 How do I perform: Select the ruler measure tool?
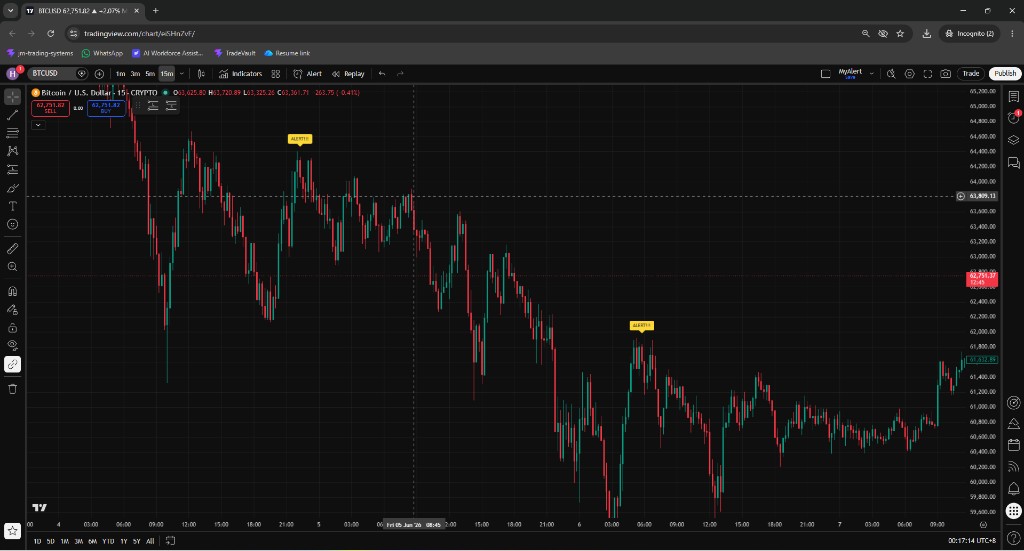pos(12,248)
